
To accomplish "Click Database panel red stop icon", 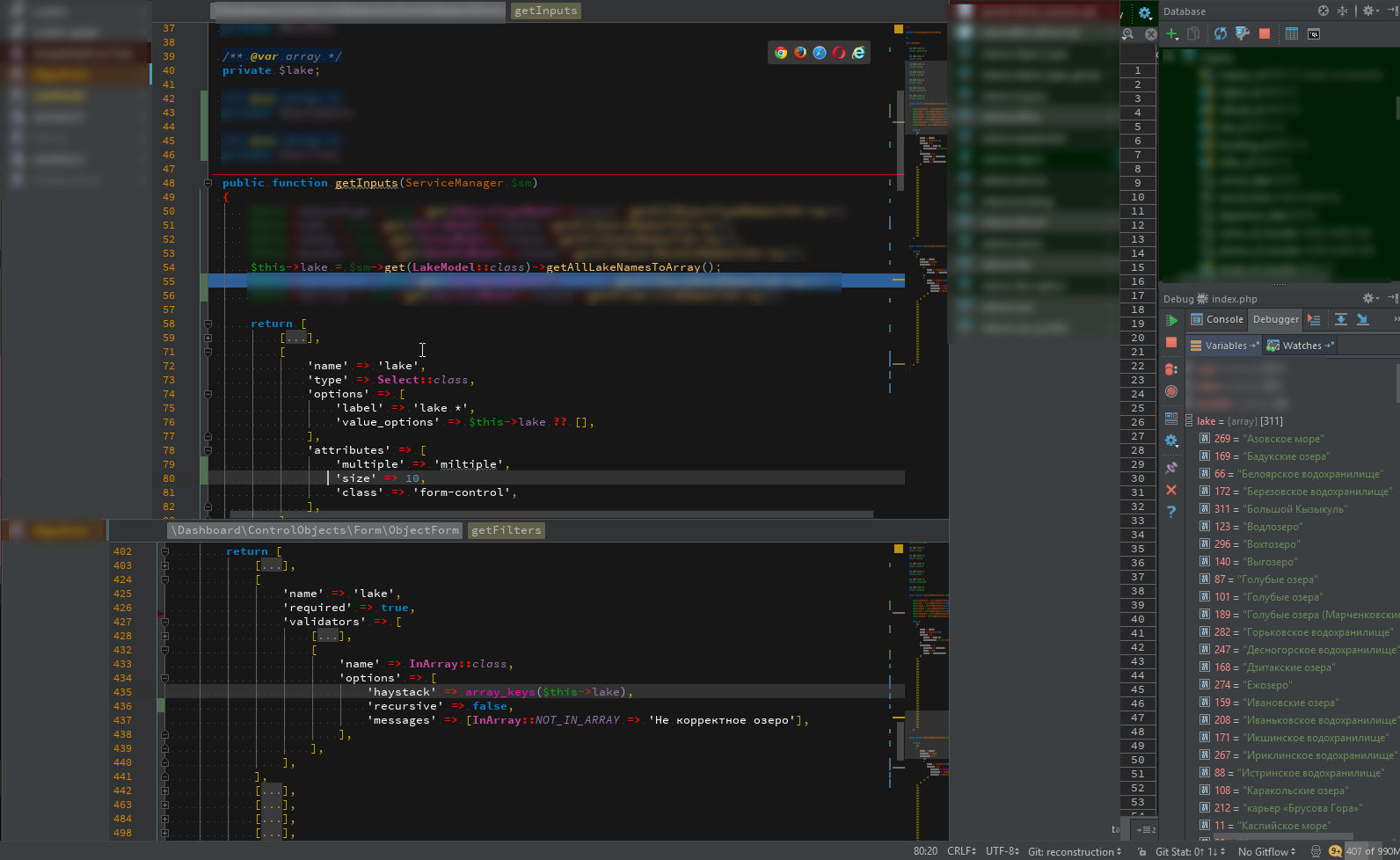I will click(1265, 33).
